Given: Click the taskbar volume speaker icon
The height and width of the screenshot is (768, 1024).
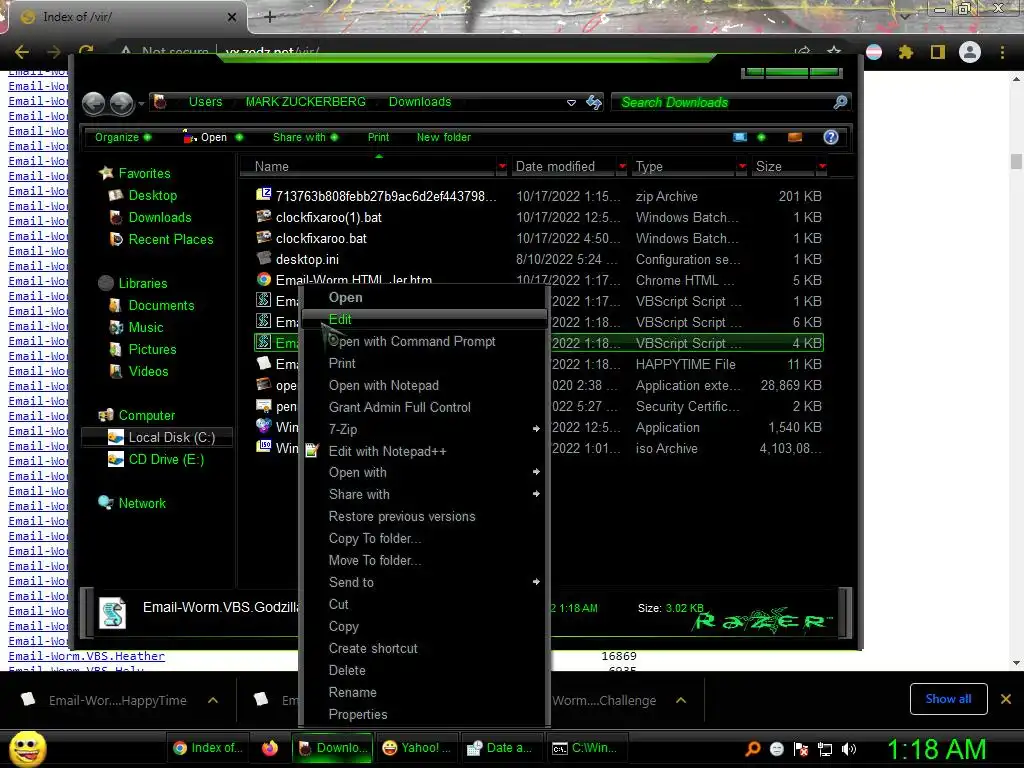Looking at the screenshot, I should pyautogui.click(x=848, y=749).
